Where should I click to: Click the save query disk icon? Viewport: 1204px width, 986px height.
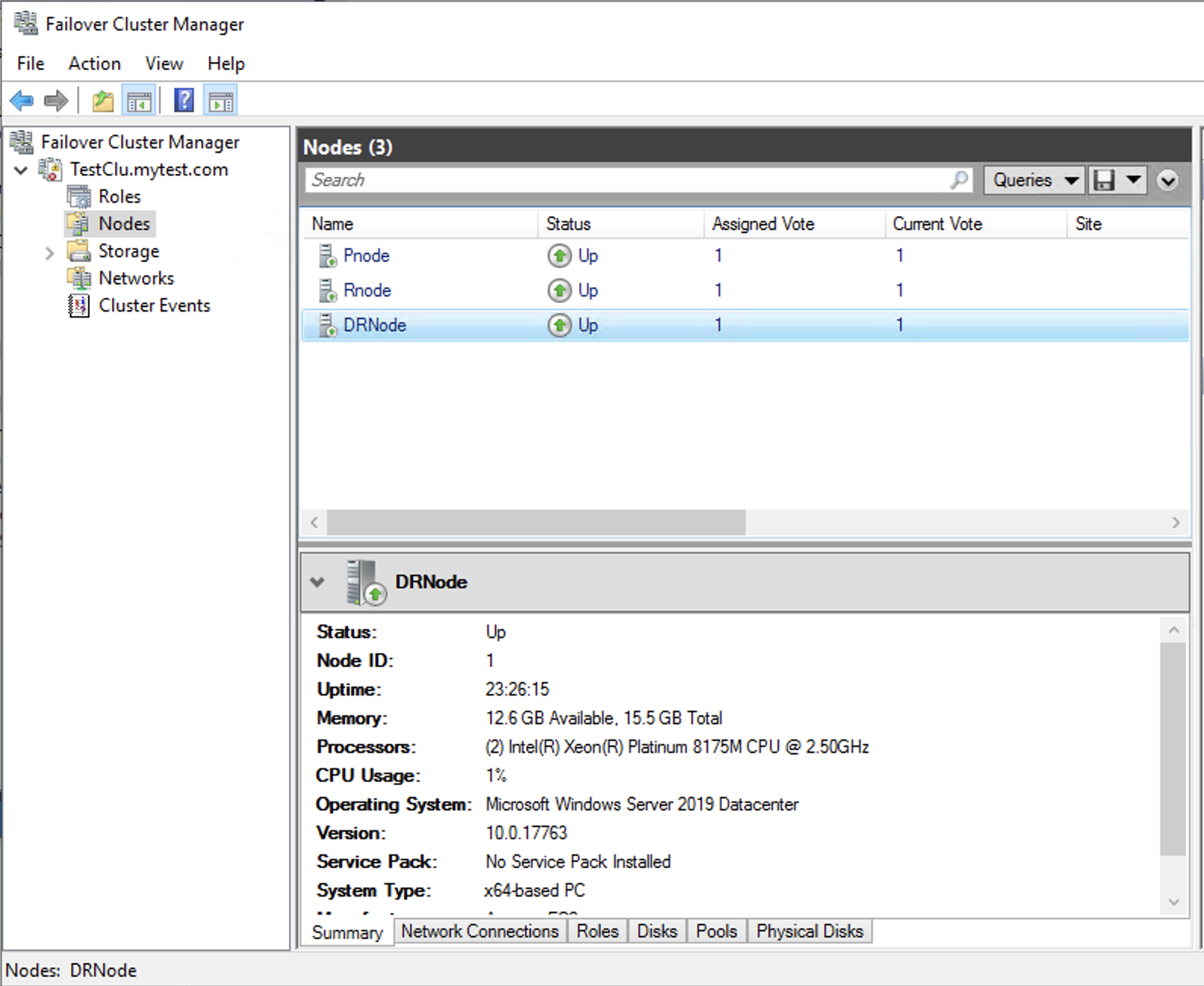(1105, 181)
